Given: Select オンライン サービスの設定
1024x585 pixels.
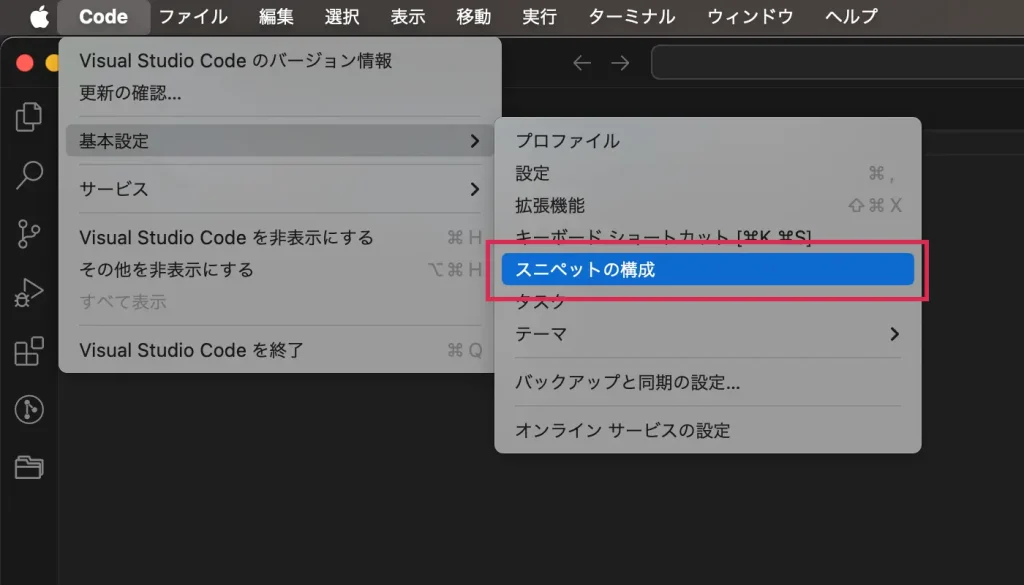Looking at the screenshot, I should [x=708, y=430].
